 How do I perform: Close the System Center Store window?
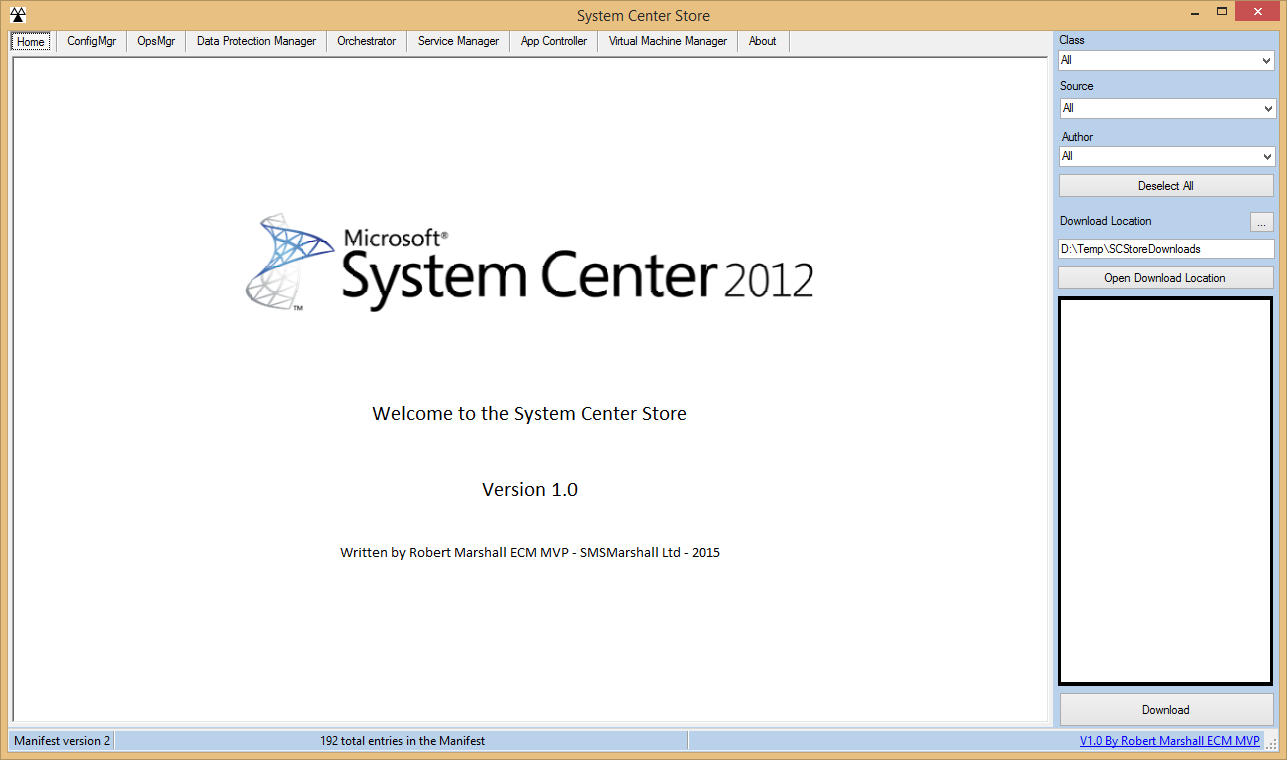(x=1260, y=12)
